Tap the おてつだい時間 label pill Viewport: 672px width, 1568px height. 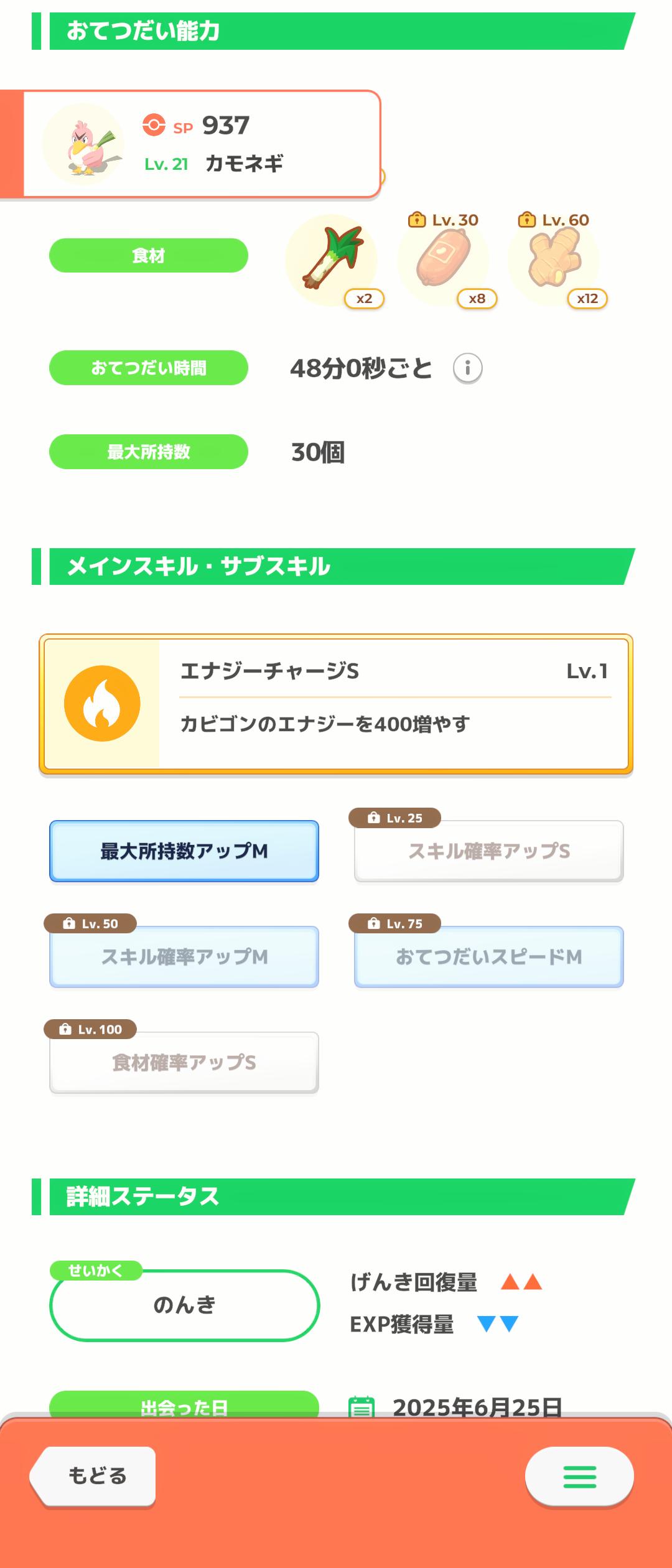pos(149,368)
